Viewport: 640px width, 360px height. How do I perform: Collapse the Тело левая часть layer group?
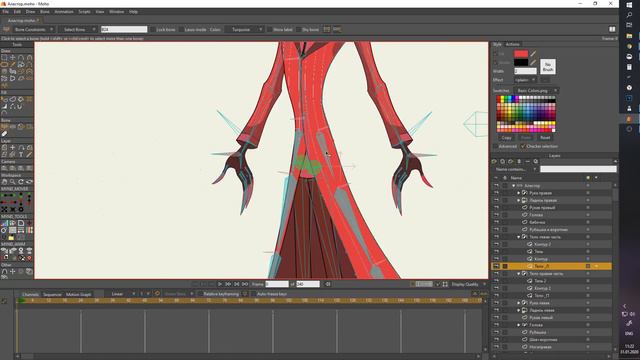point(519,237)
